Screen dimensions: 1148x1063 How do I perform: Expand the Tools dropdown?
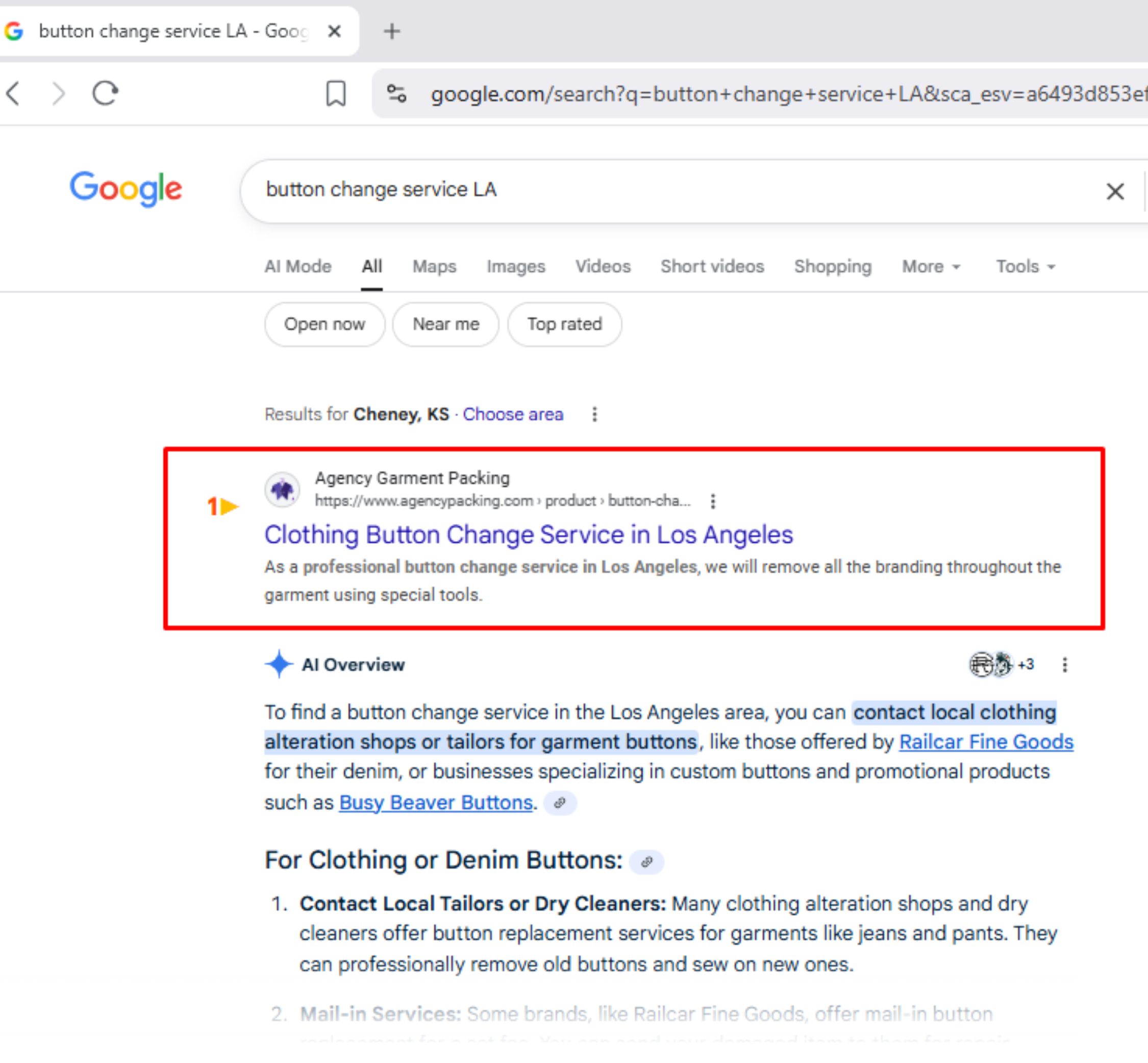coord(1025,267)
